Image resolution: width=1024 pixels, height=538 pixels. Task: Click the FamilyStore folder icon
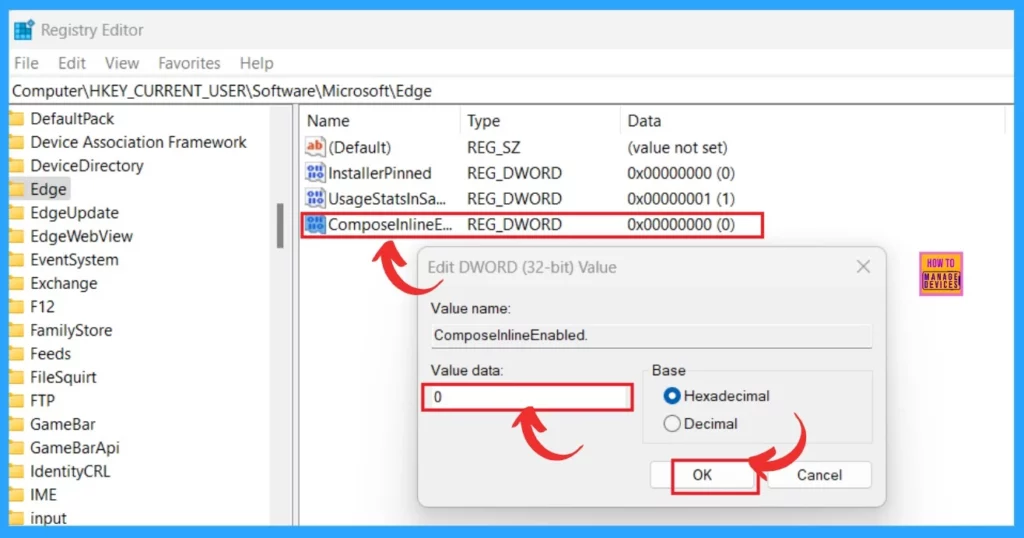16,330
